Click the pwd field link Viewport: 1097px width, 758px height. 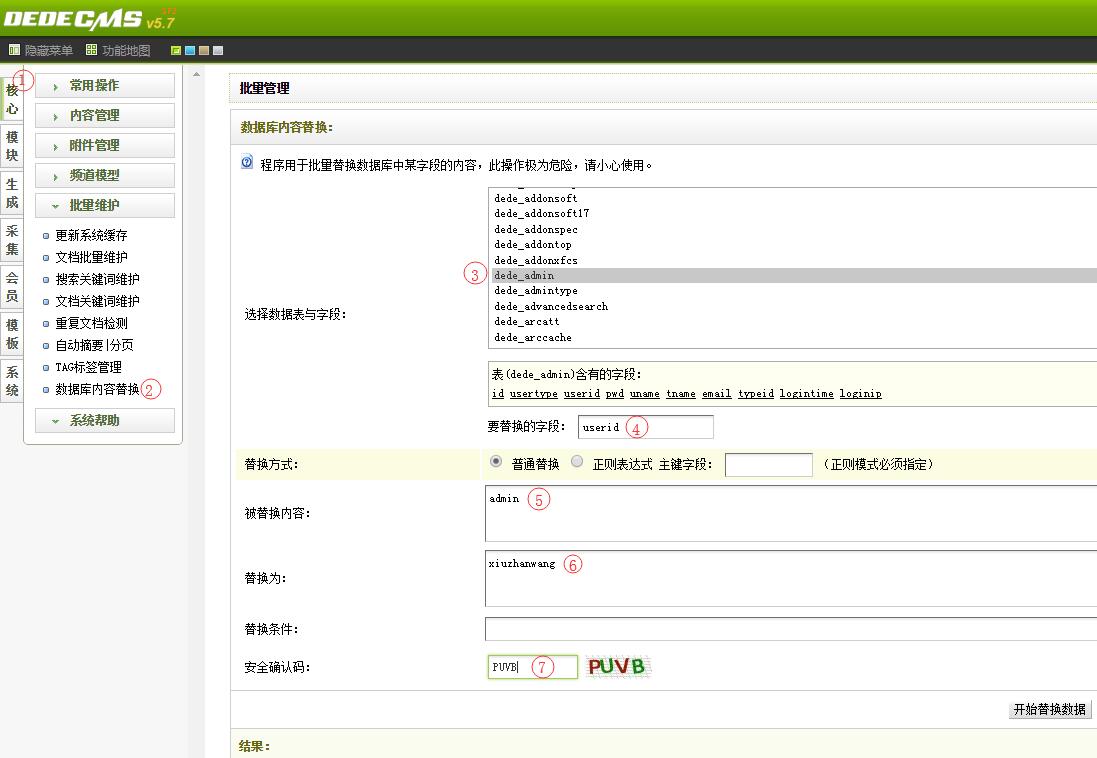(614, 394)
